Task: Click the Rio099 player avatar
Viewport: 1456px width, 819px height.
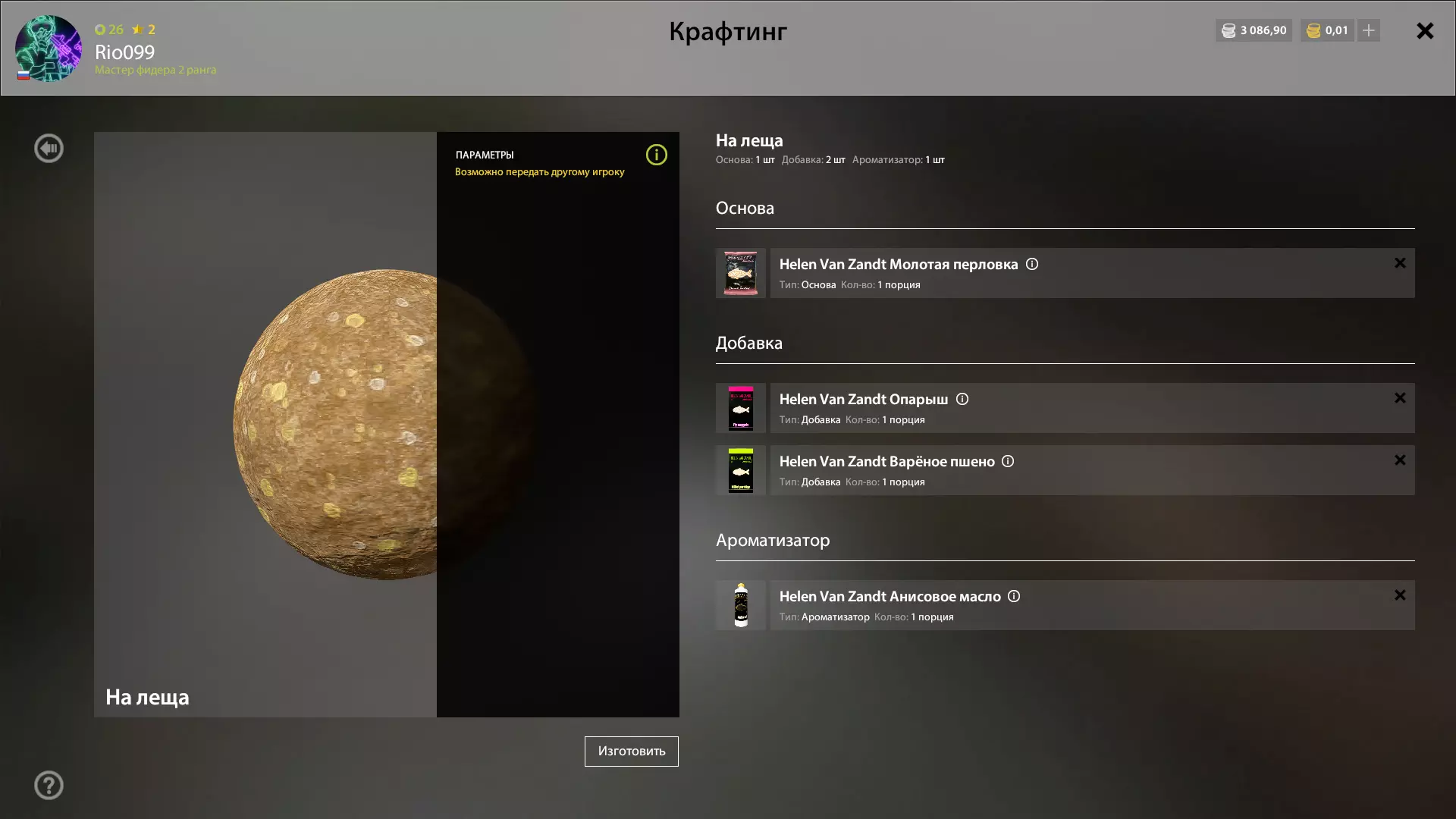Action: (49, 49)
